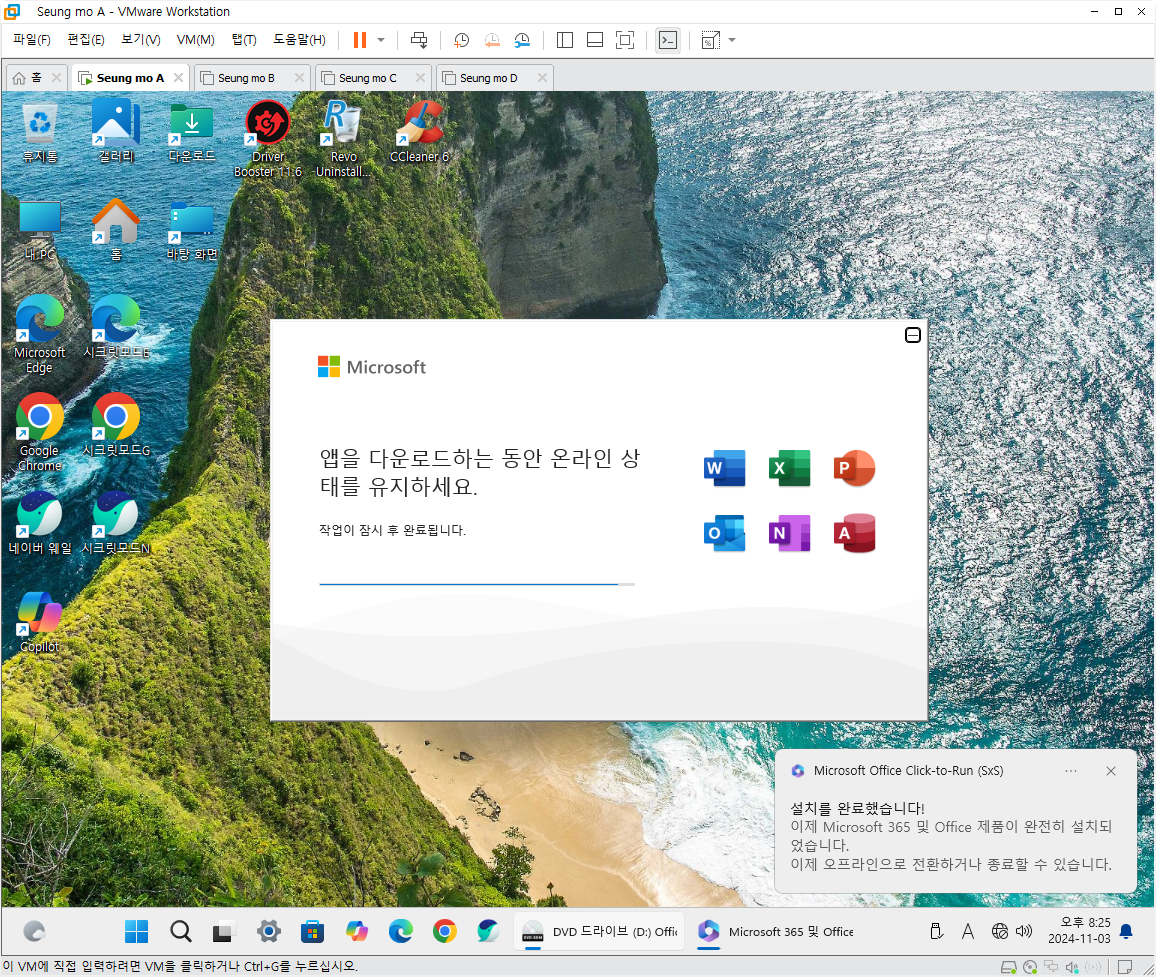
Task: Expand the stretch guest dropdown arrow
Action: [x=732, y=40]
